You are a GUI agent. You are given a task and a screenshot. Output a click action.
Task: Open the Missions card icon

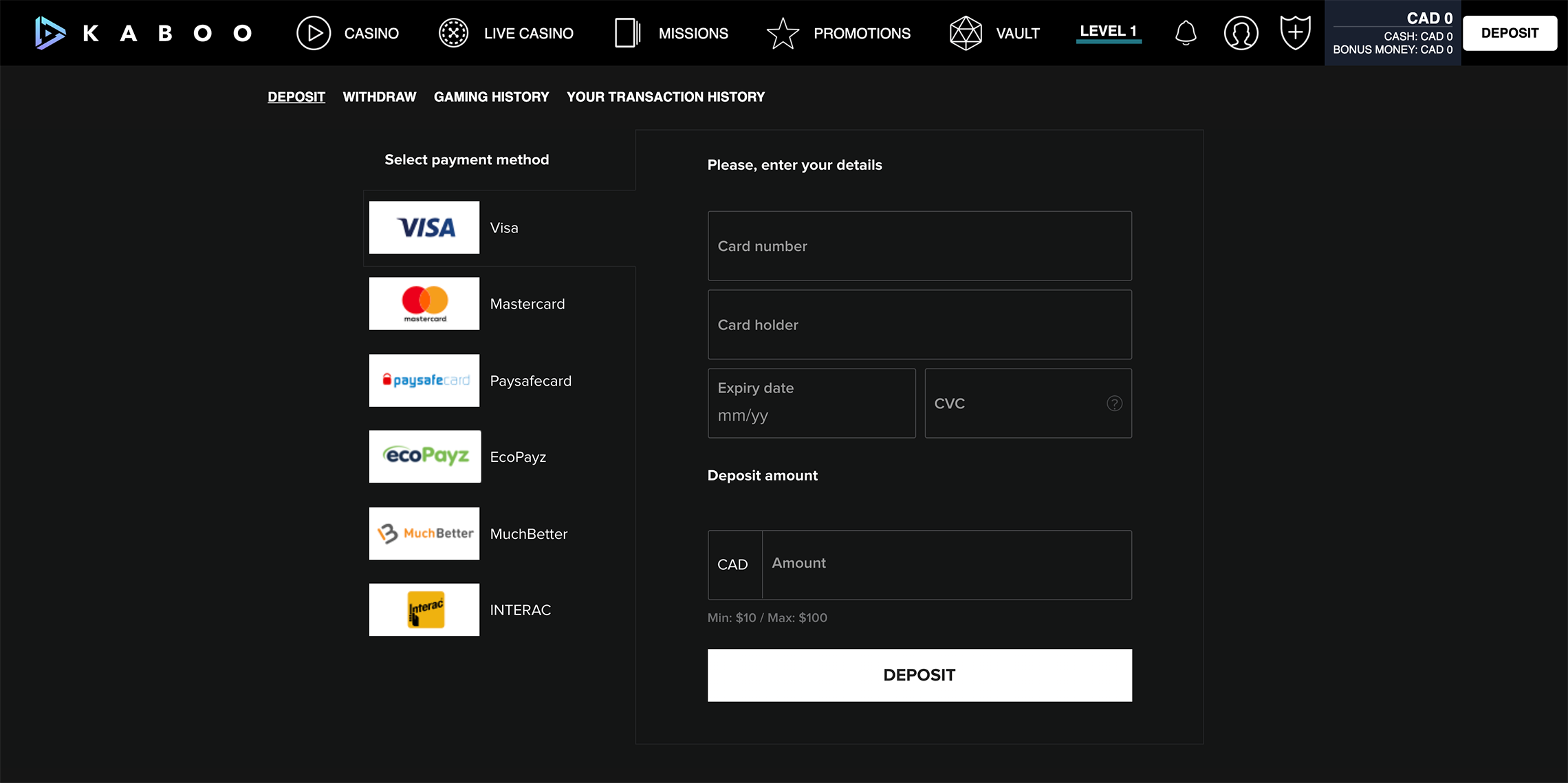point(627,33)
